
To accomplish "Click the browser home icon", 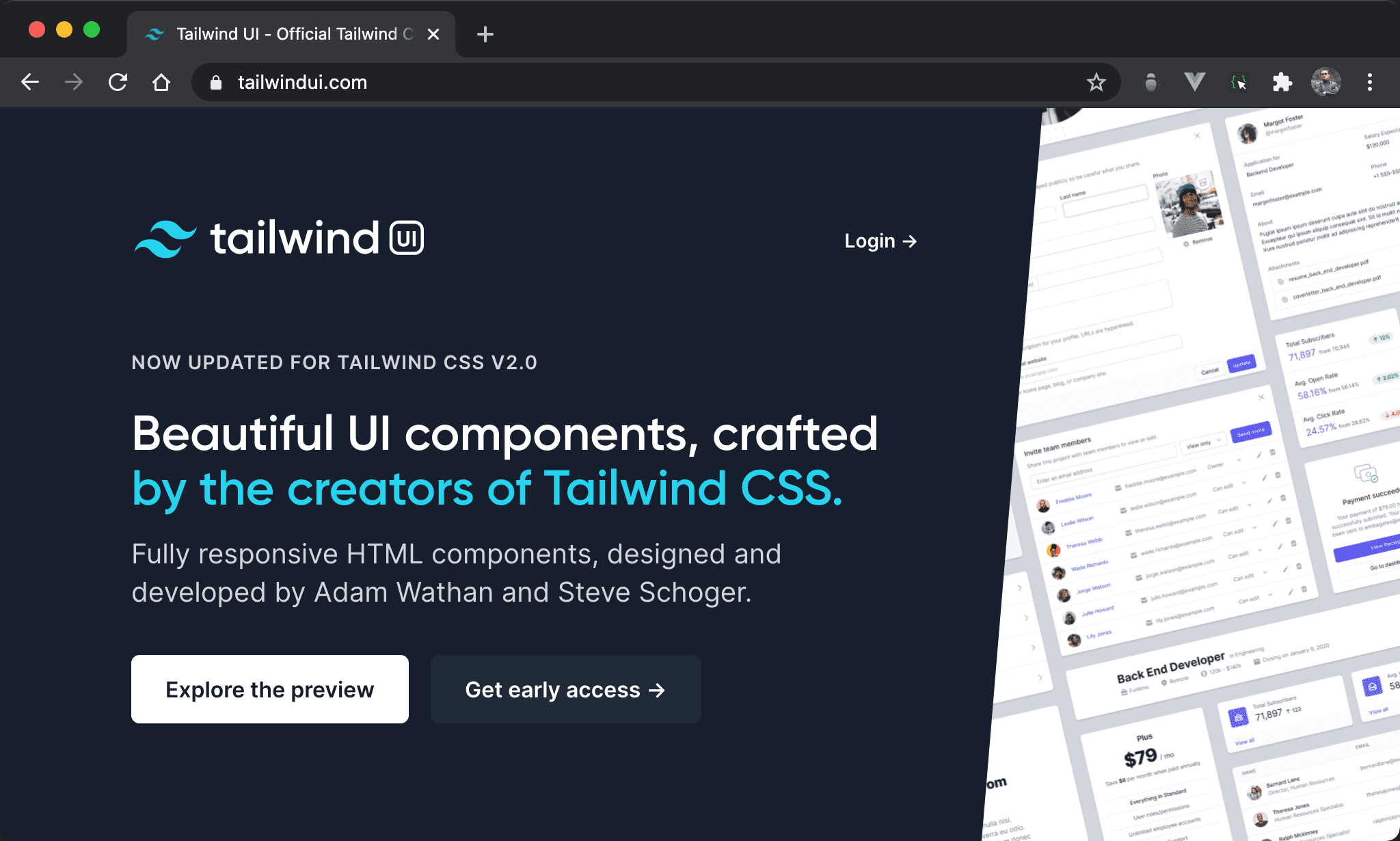I will coord(162,83).
